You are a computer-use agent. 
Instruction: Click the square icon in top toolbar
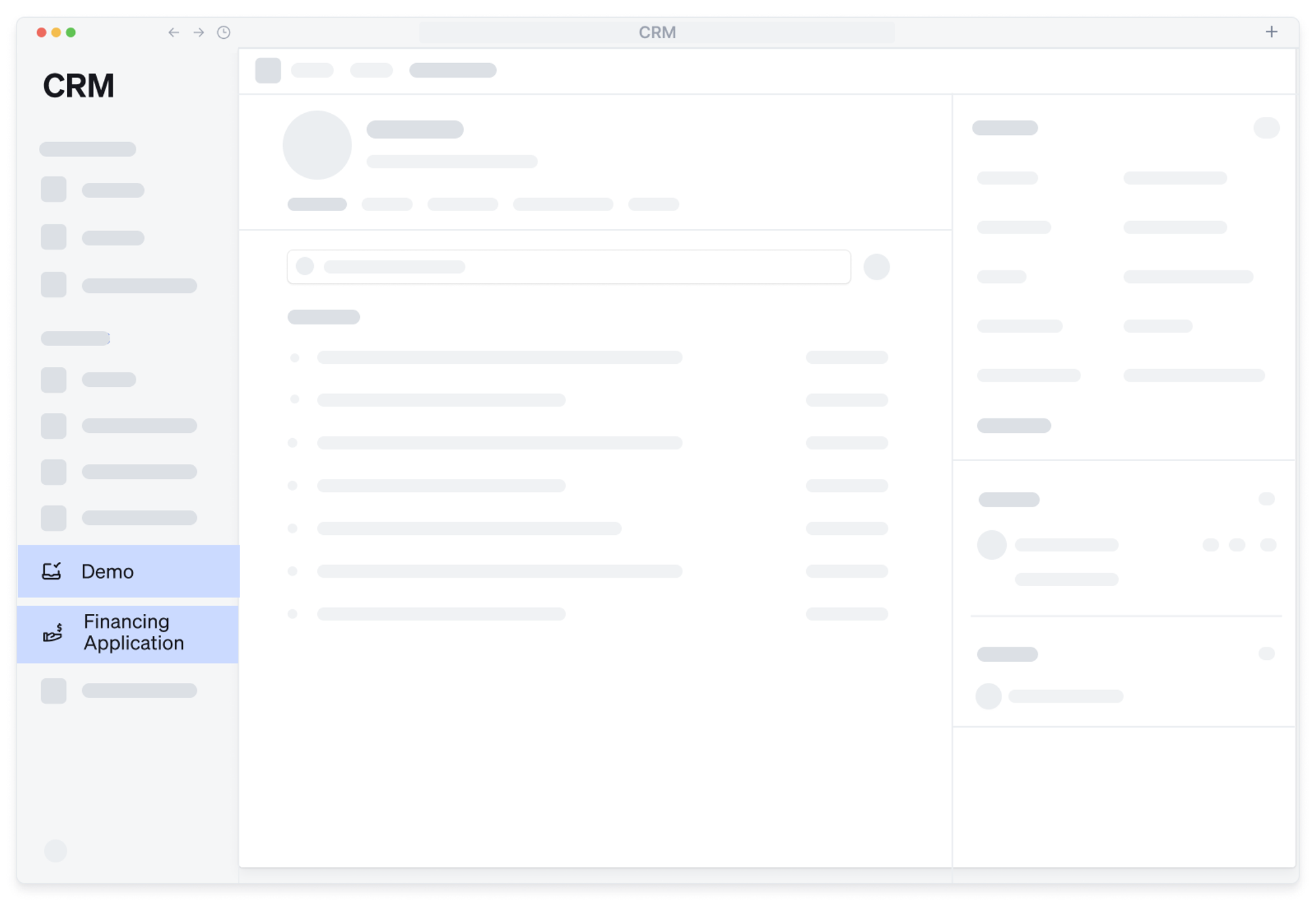(x=268, y=70)
